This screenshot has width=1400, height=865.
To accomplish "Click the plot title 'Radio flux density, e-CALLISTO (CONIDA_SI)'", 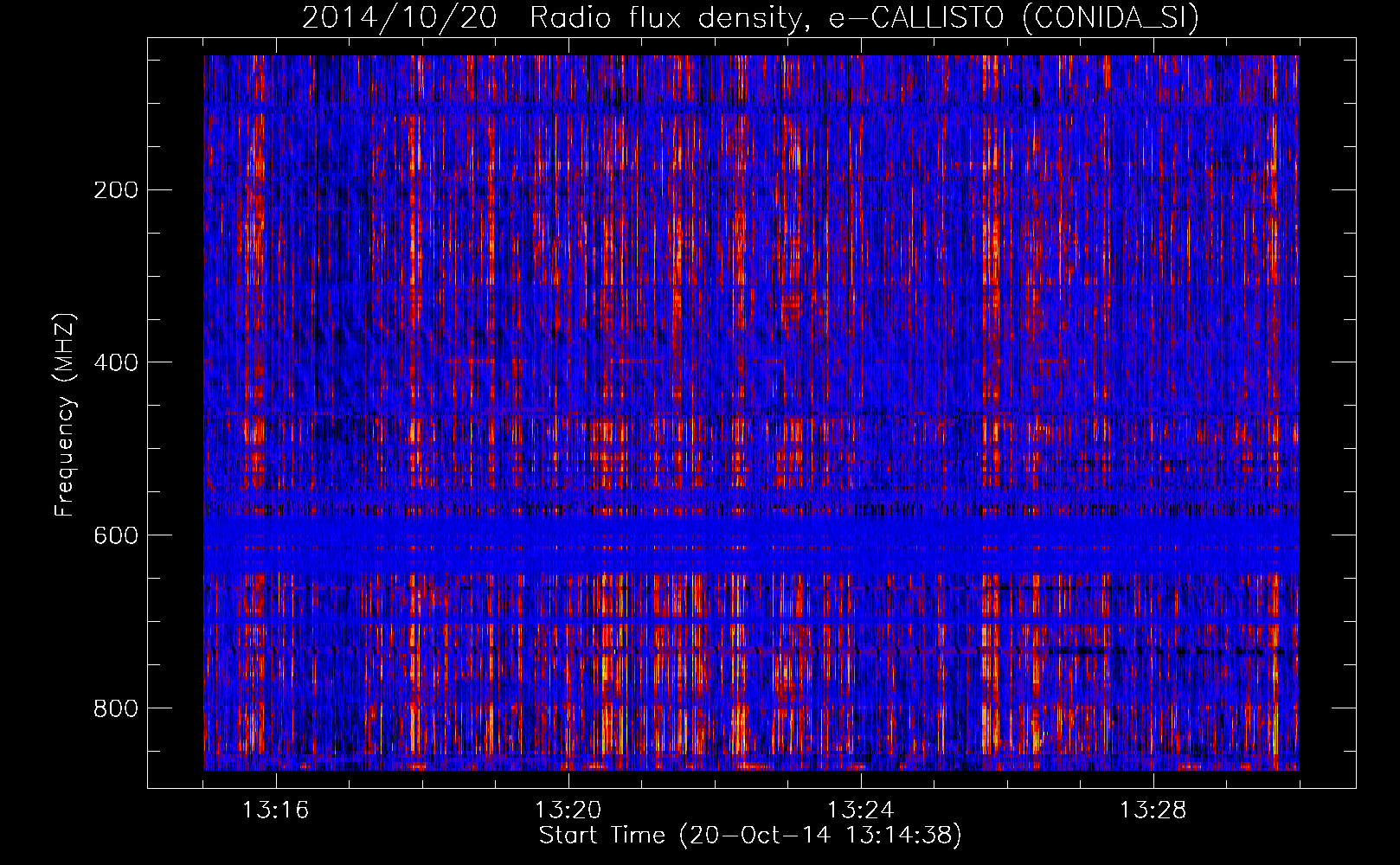I will click(864, 17).
